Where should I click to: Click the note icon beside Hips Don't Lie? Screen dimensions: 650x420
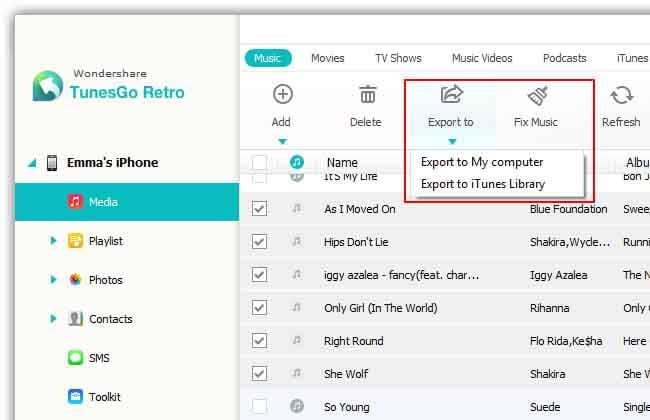(x=296, y=241)
